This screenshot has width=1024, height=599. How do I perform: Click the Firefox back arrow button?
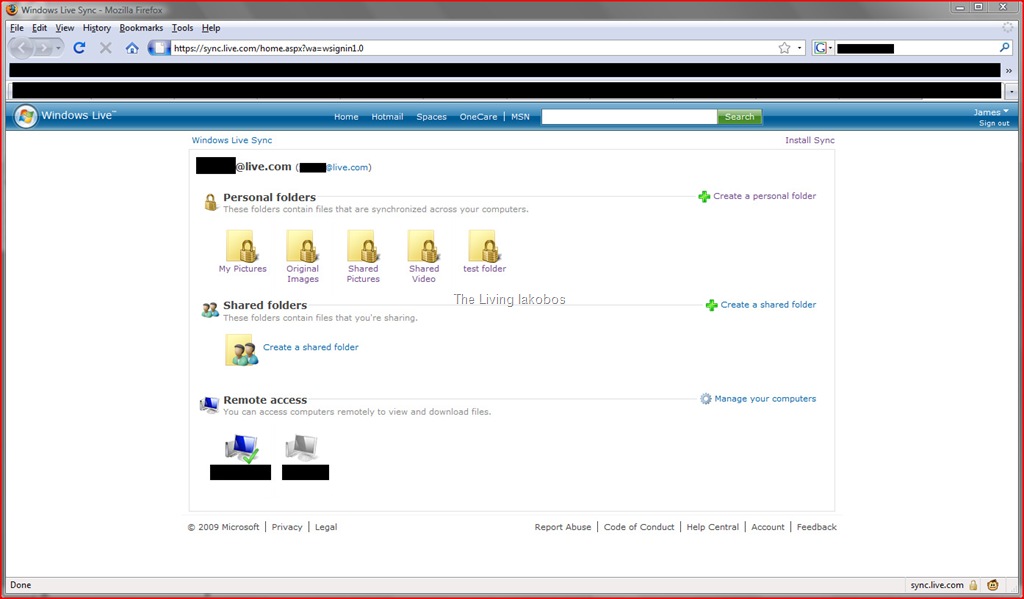point(22,48)
